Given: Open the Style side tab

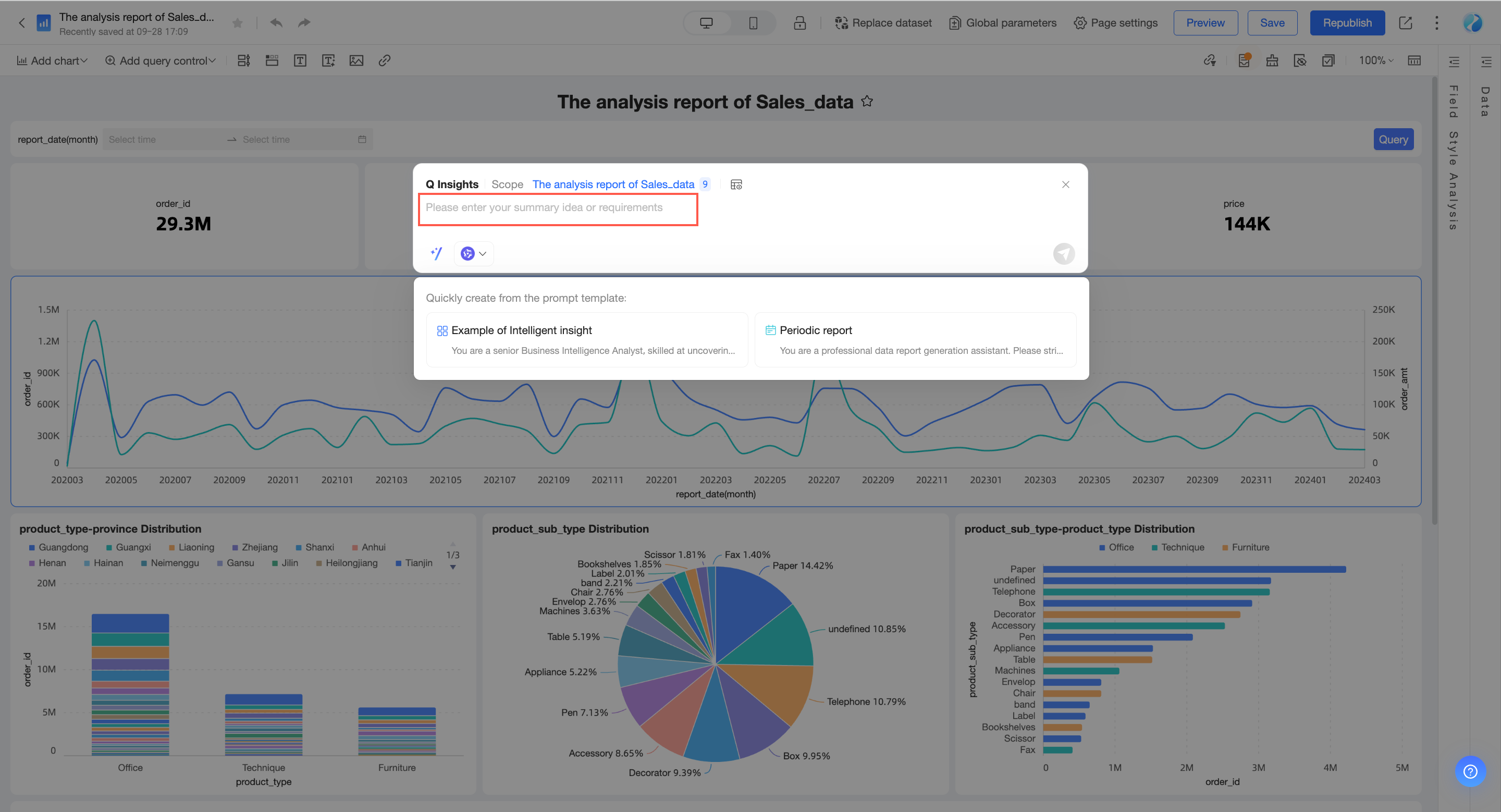Looking at the screenshot, I should pos(1453,149).
